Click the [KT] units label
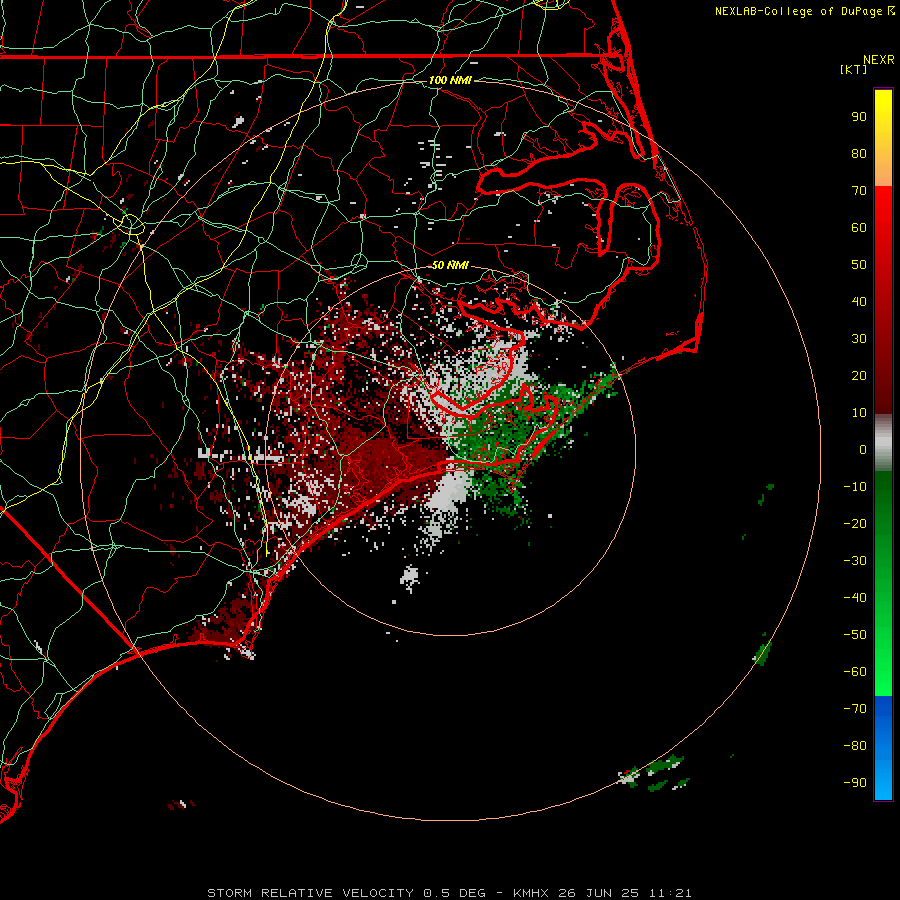This screenshot has width=900, height=900. pos(854,69)
